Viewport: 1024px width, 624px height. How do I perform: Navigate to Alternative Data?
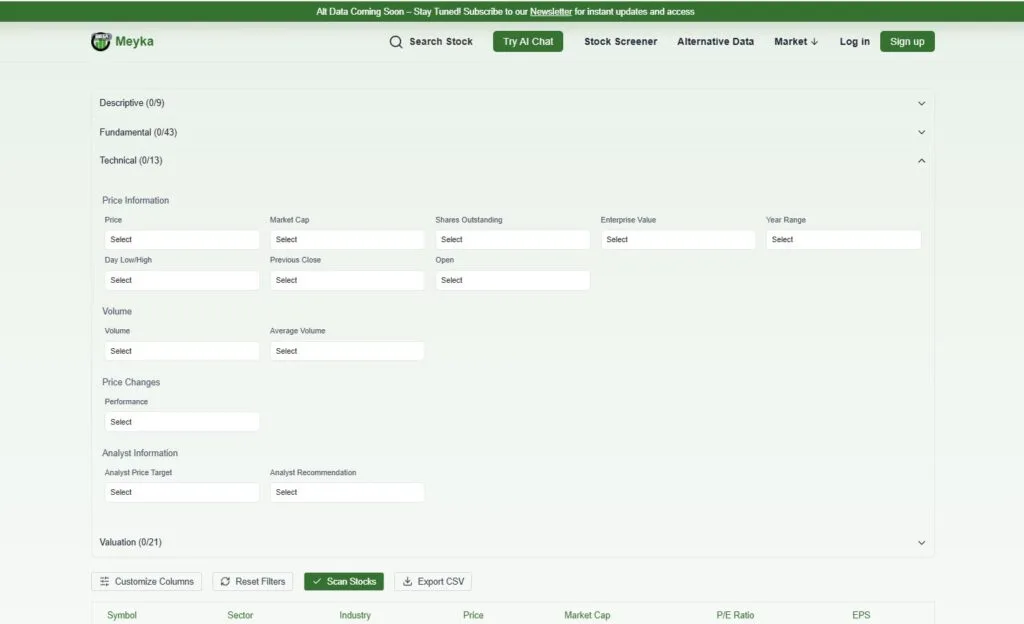coord(715,42)
